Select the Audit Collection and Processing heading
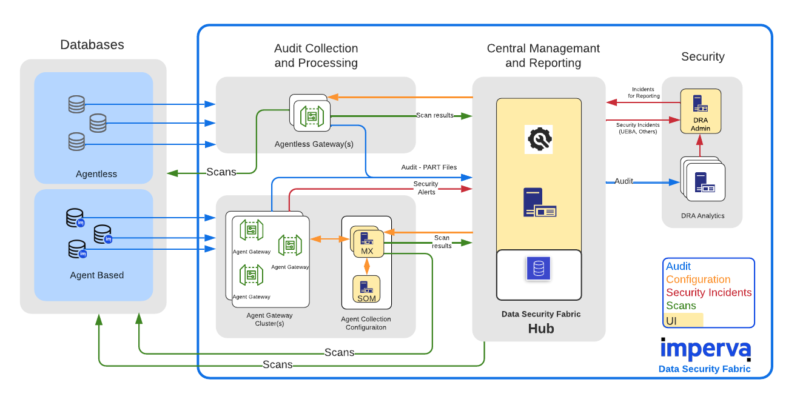The image size is (800, 402). pyautogui.click(x=316, y=57)
